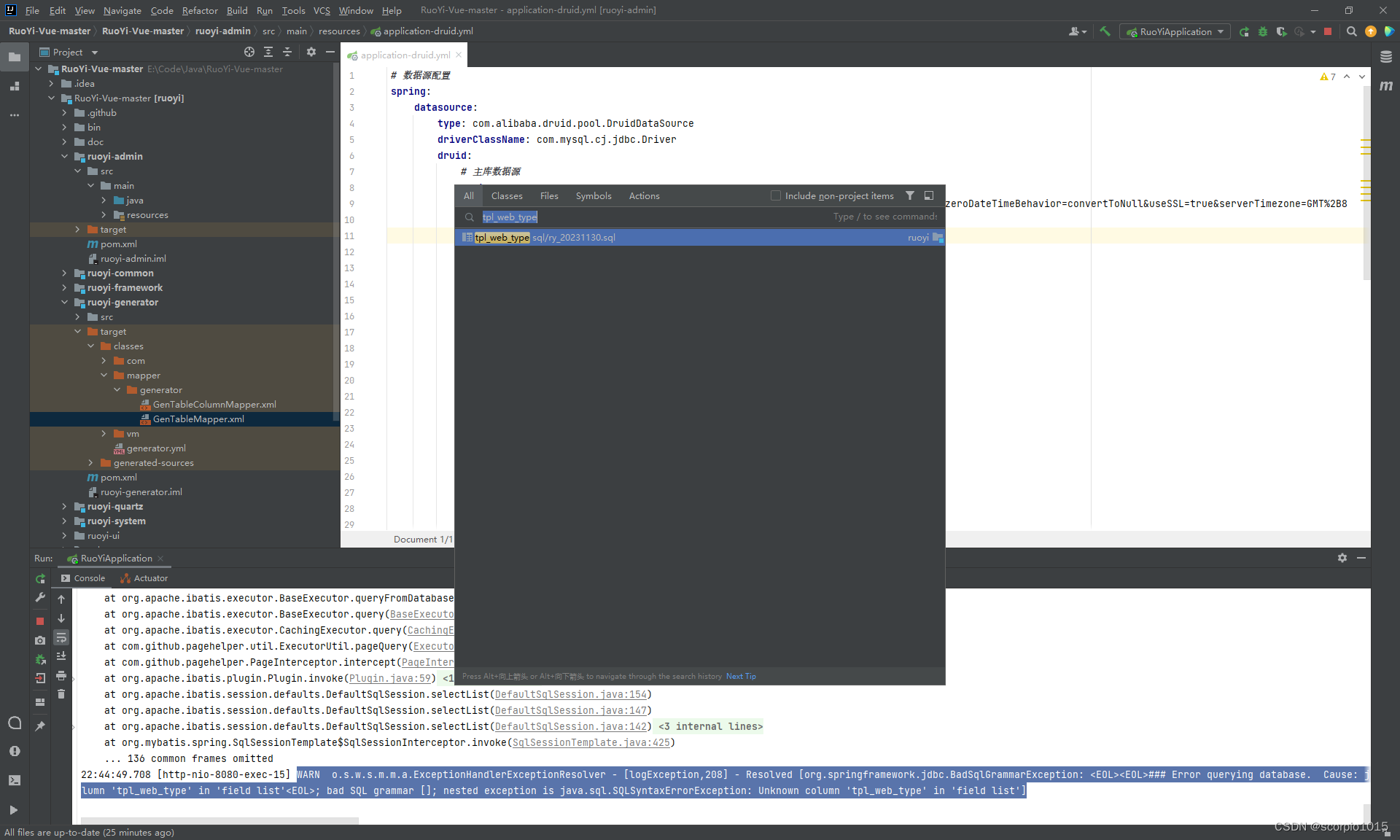Run RuoYiApplication with Coverage
1400x840 pixels.
[x=1281, y=31]
